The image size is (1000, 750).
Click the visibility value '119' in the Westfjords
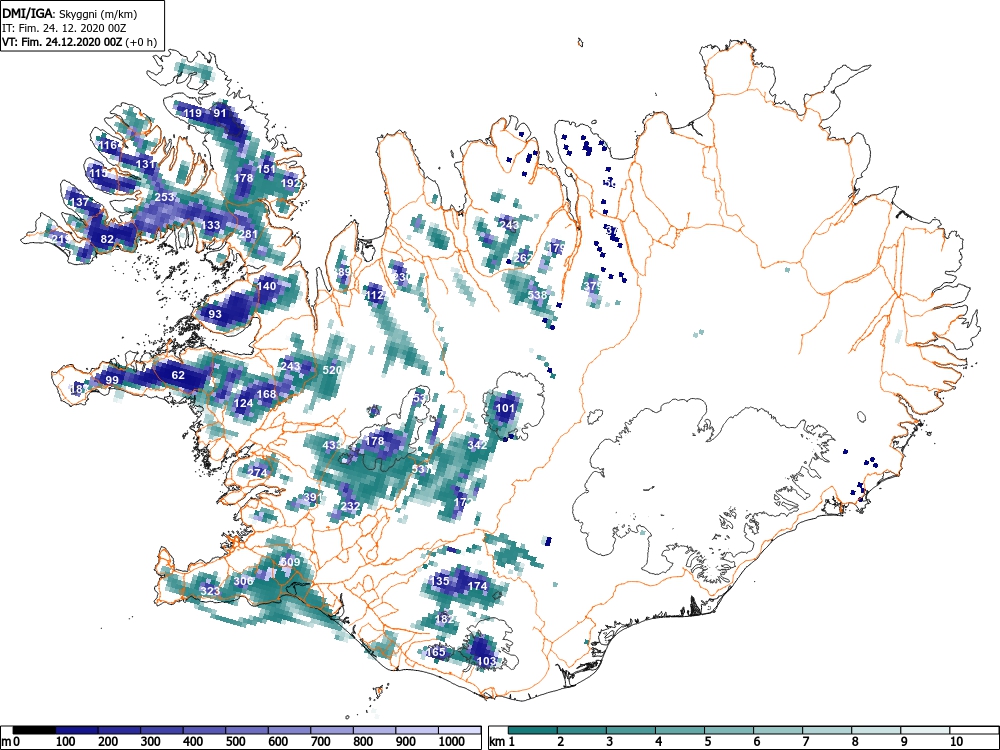pyautogui.click(x=193, y=114)
